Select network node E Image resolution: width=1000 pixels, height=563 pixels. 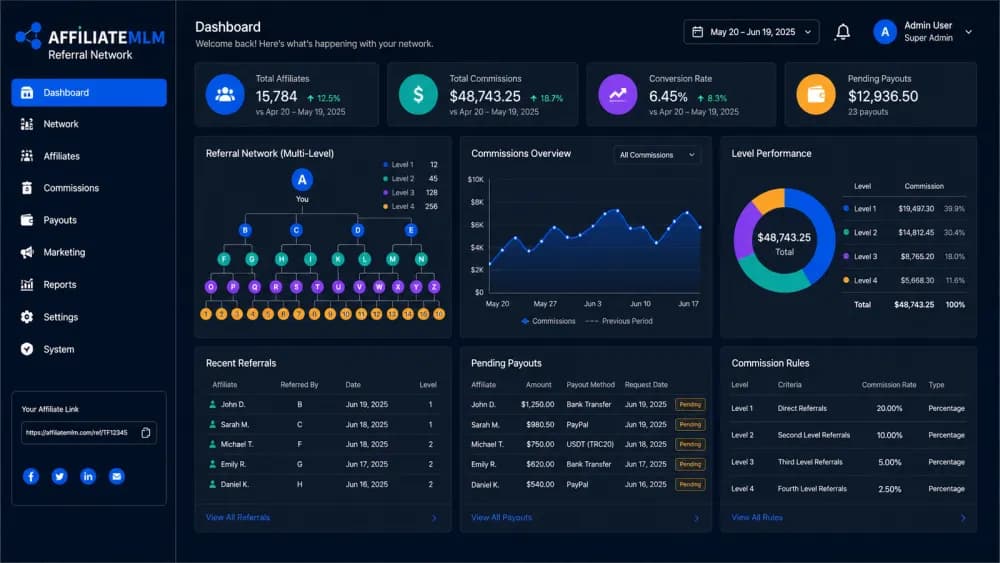[411, 230]
